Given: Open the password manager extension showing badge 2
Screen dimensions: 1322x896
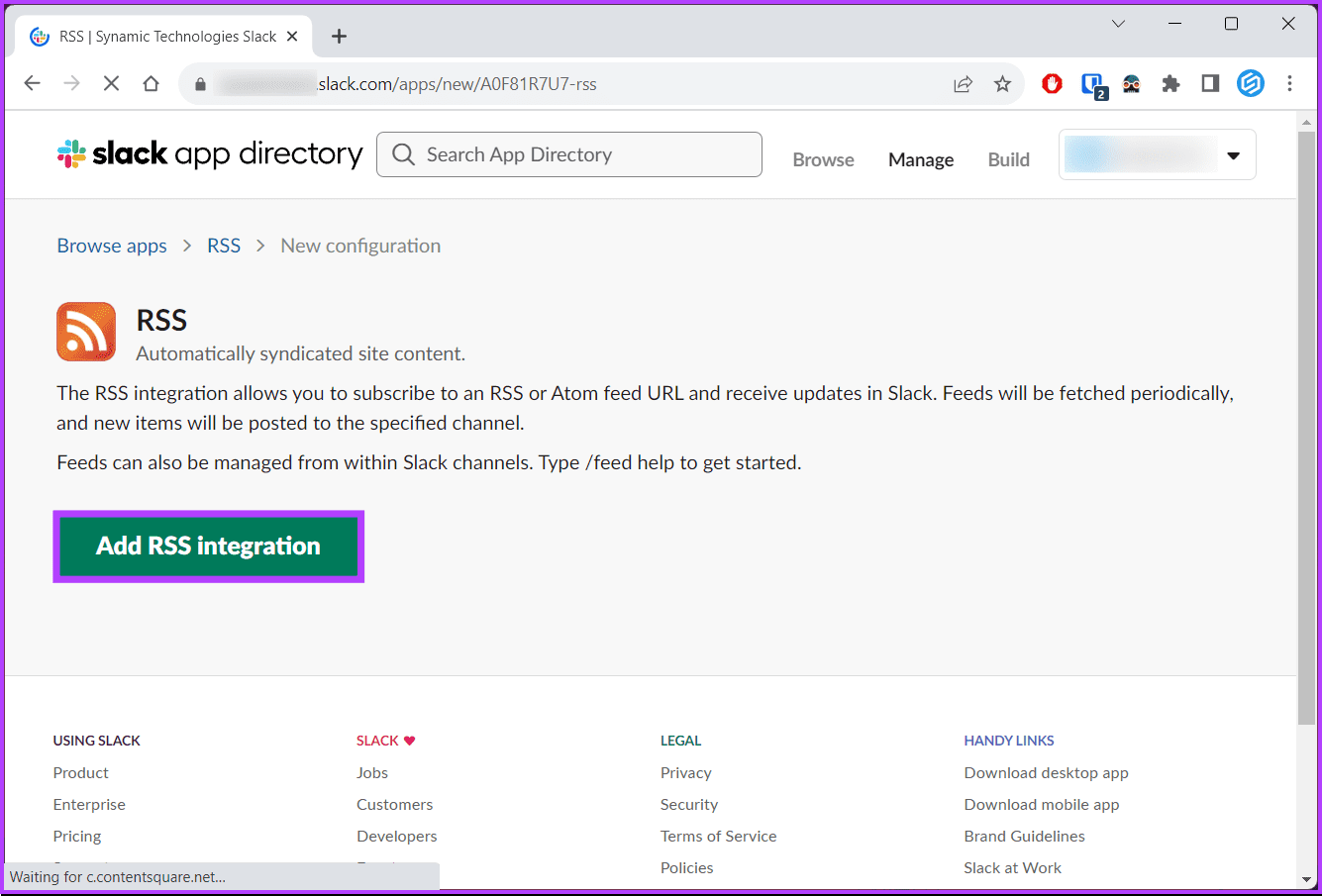Looking at the screenshot, I should 1091,84.
